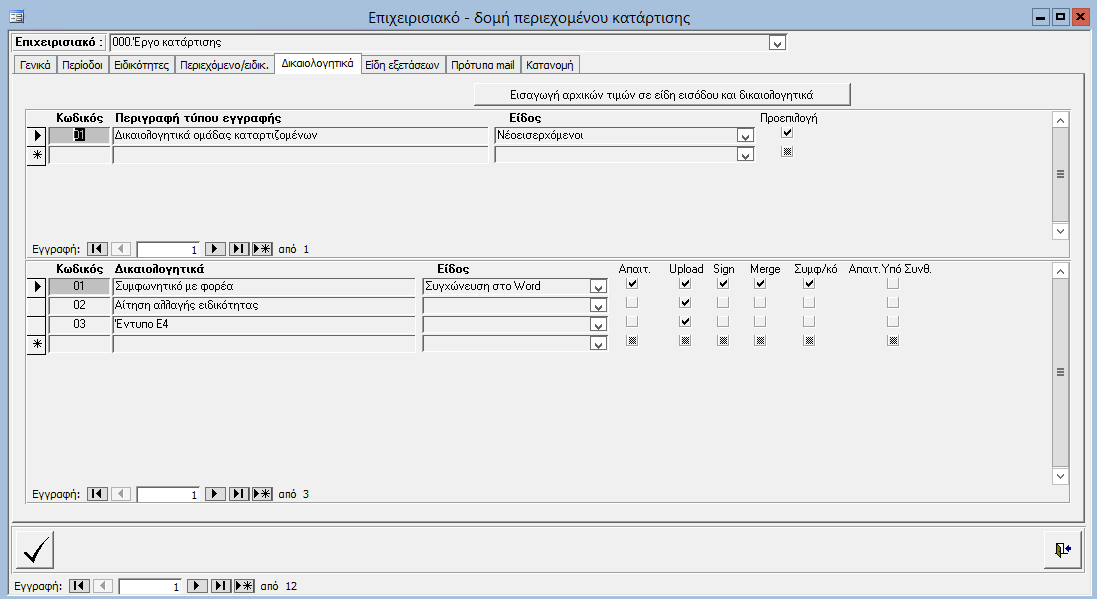Go to last record in documents subform navigator

(239, 494)
